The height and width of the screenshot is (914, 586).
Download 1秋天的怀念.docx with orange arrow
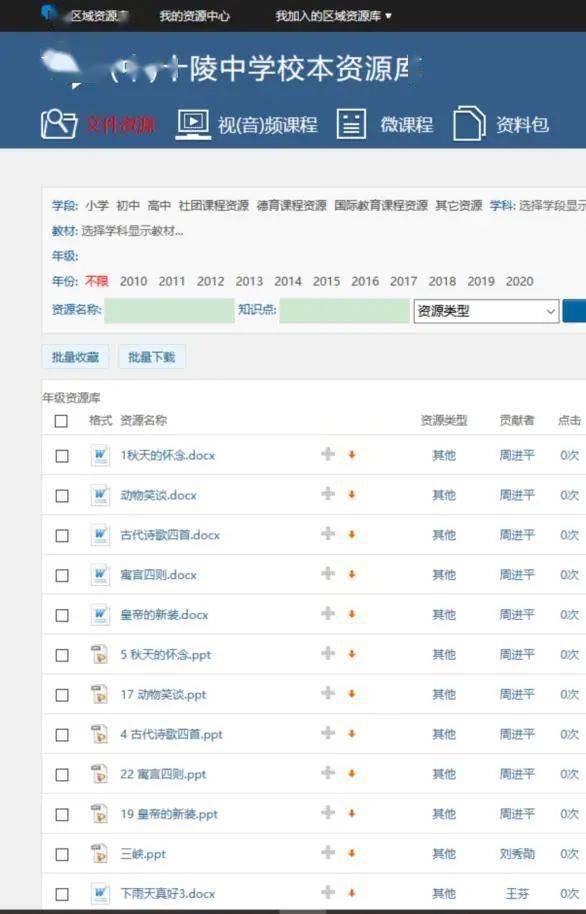(x=352, y=455)
